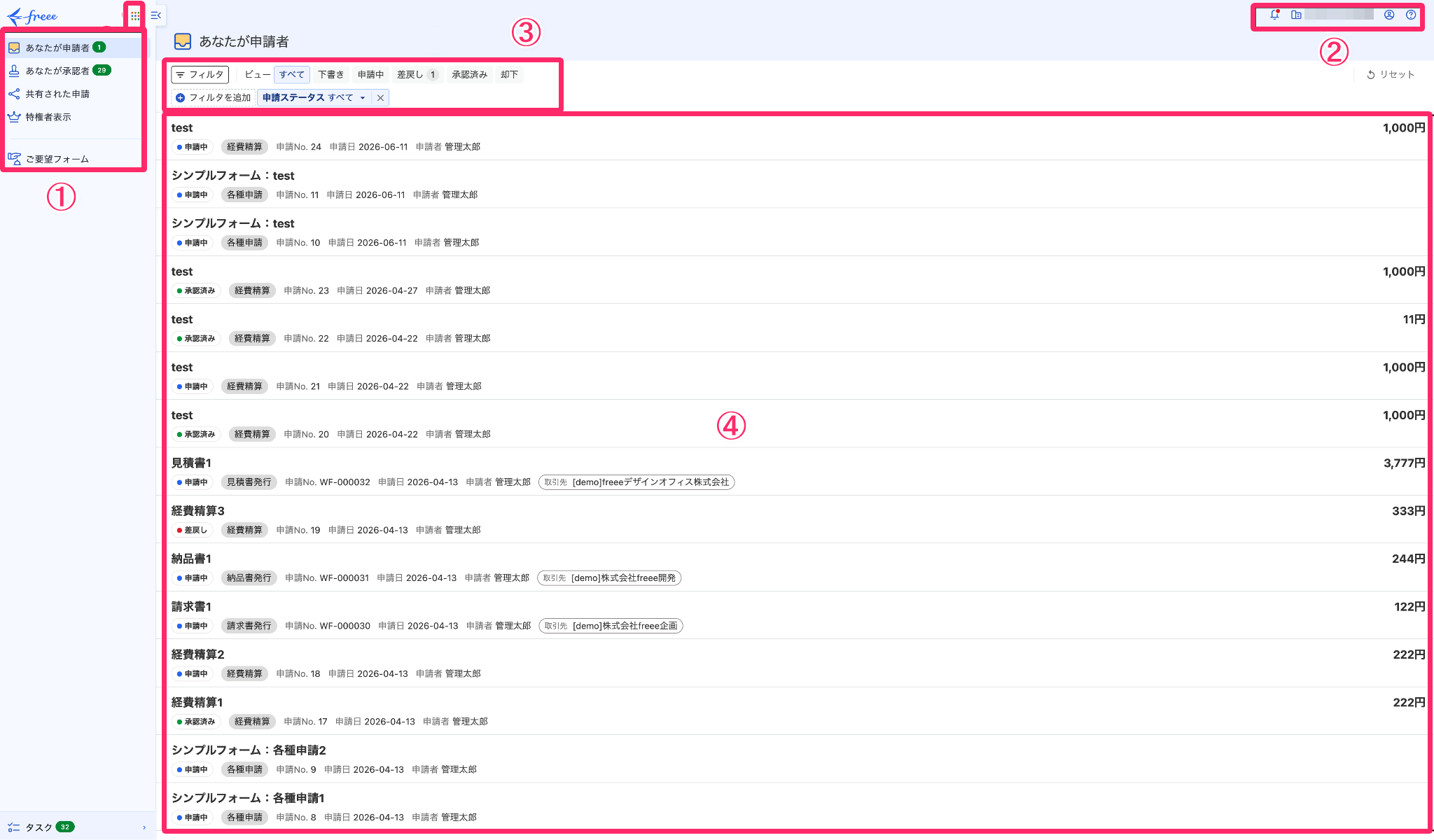Open the app launcher grid icon
This screenshot has height=840, width=1434.
135,15
